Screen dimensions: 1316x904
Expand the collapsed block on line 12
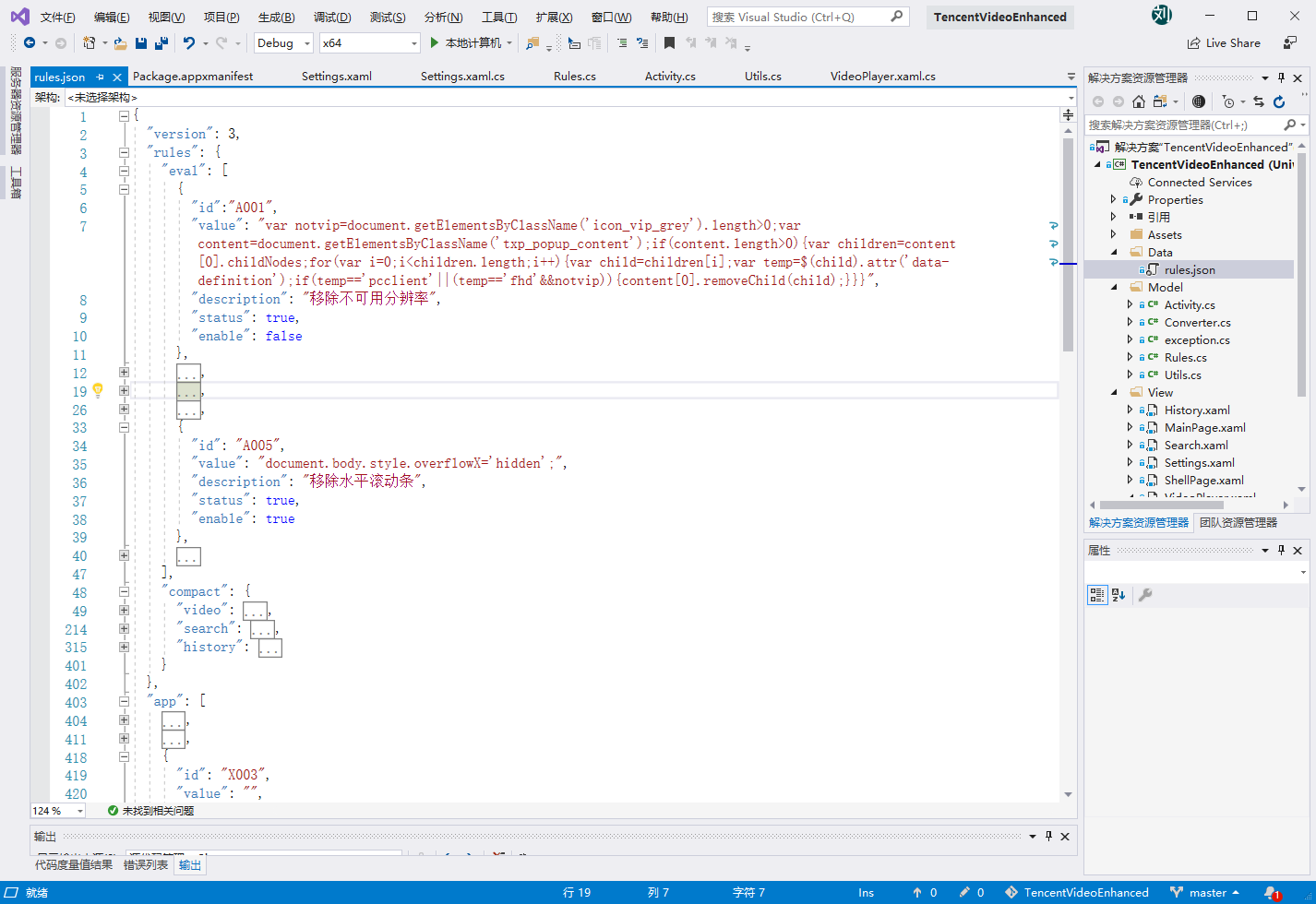coord(124,373)
